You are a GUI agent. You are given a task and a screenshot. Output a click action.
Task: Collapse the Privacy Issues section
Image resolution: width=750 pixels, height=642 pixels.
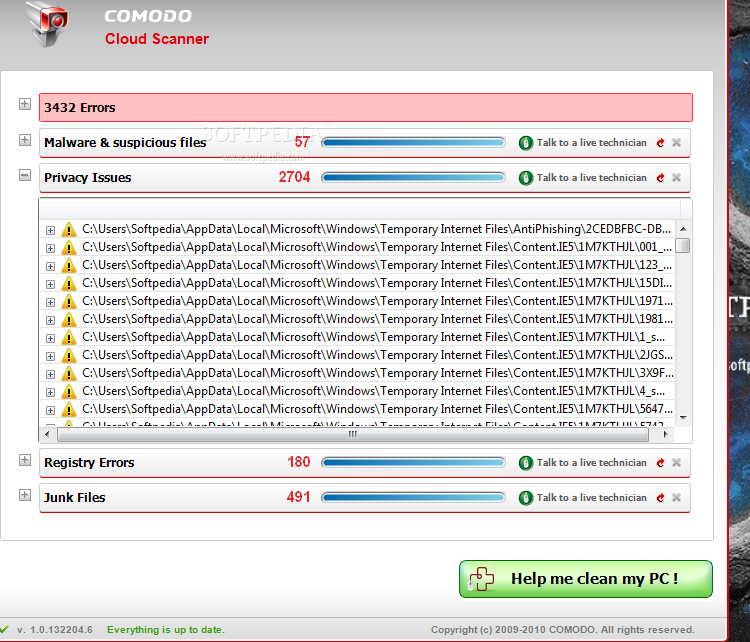point(25,175)
